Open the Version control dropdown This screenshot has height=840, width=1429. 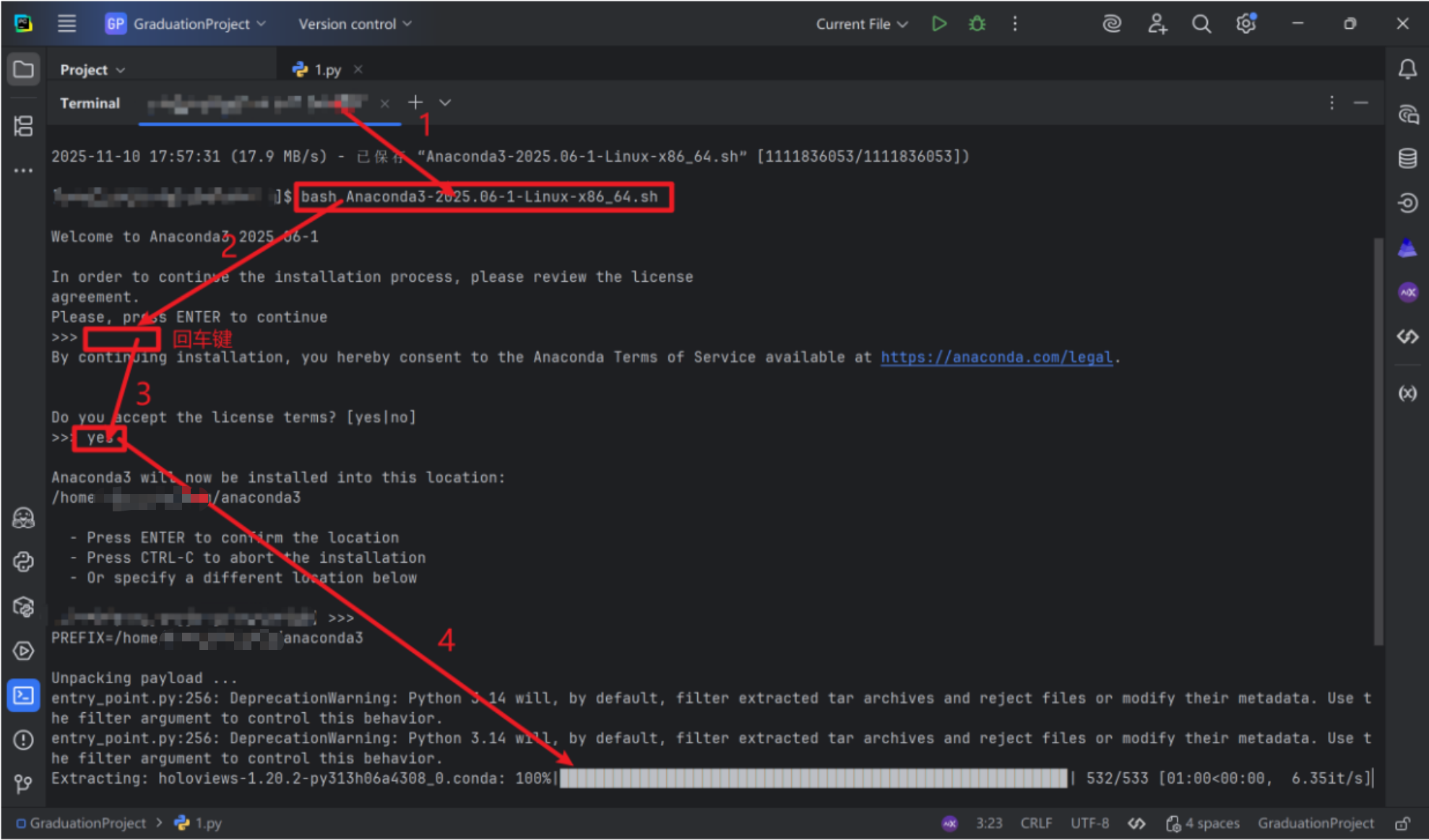[355, 24]
